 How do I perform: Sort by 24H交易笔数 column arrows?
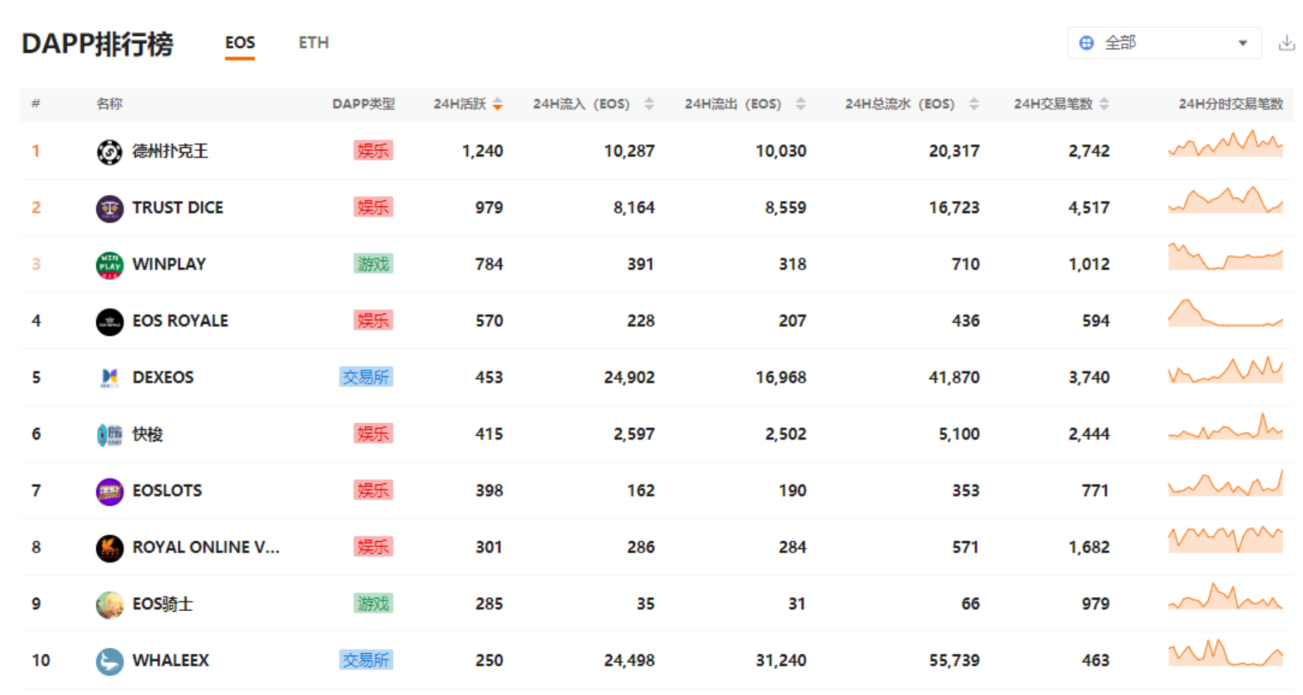(x=1103, y=104)
